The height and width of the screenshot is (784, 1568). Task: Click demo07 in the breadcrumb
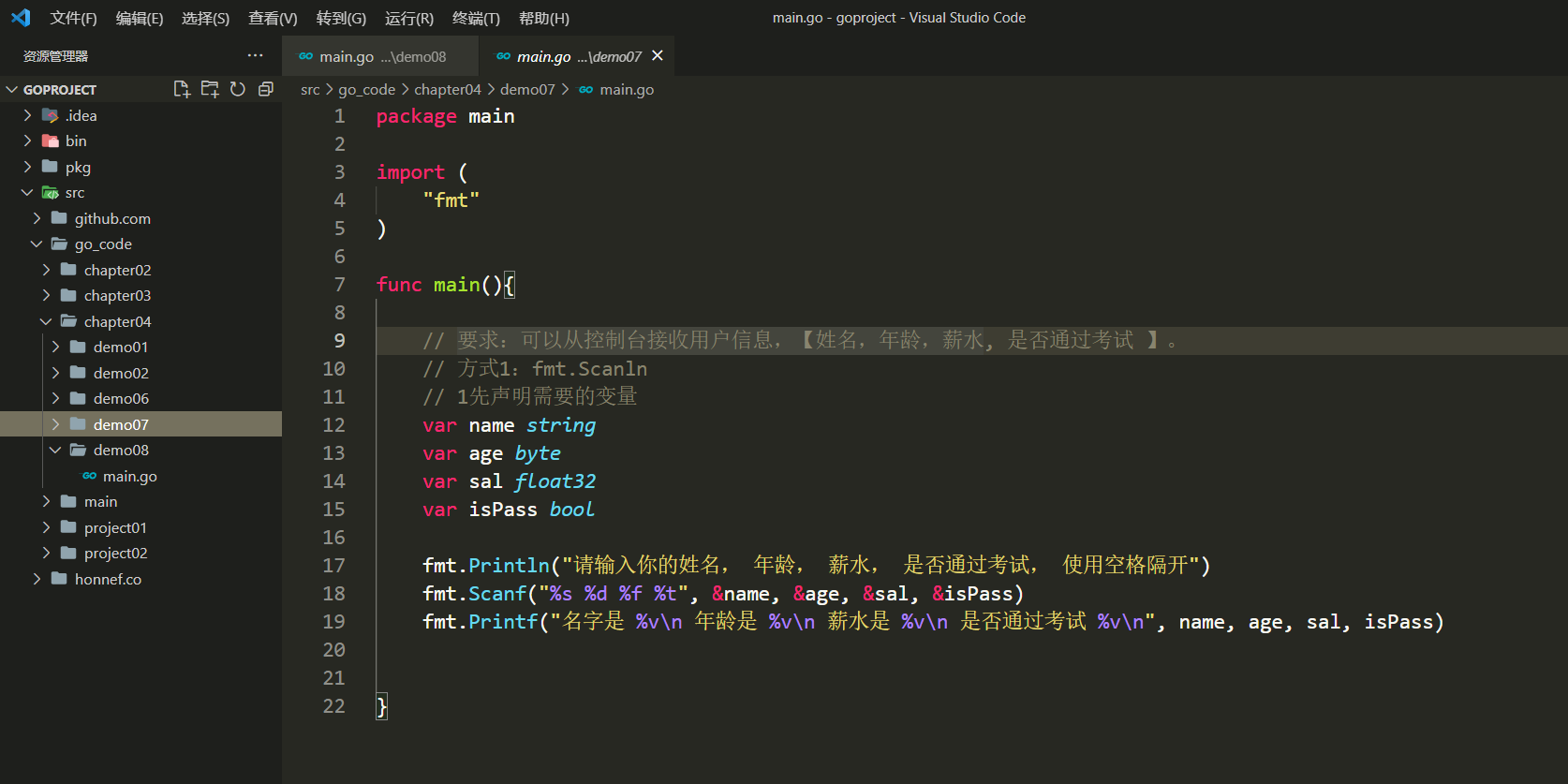(527, 90)
